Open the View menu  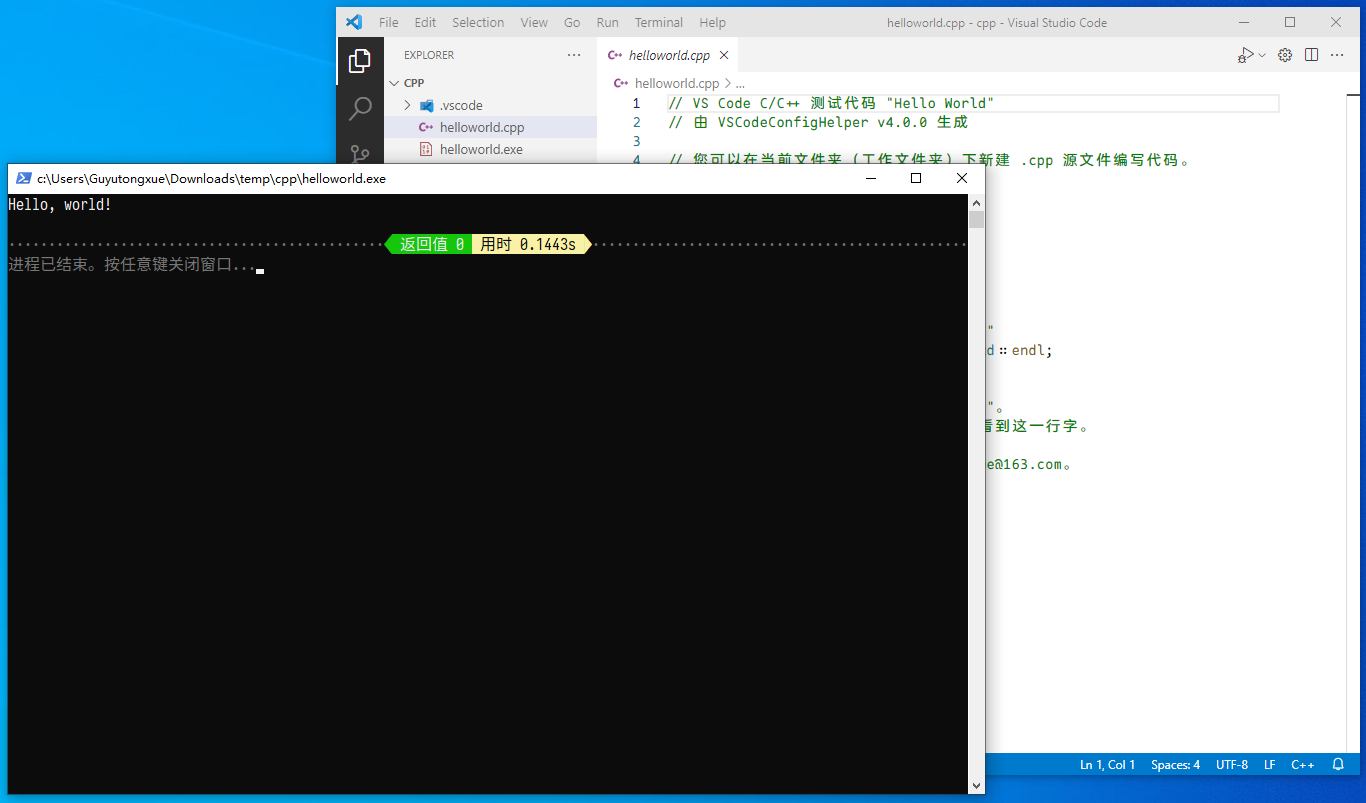tap(534, 22)
